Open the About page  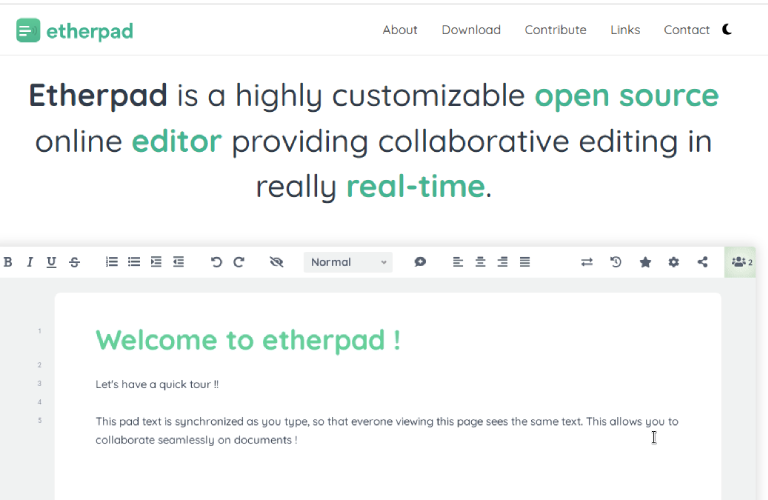pos(400,30)
